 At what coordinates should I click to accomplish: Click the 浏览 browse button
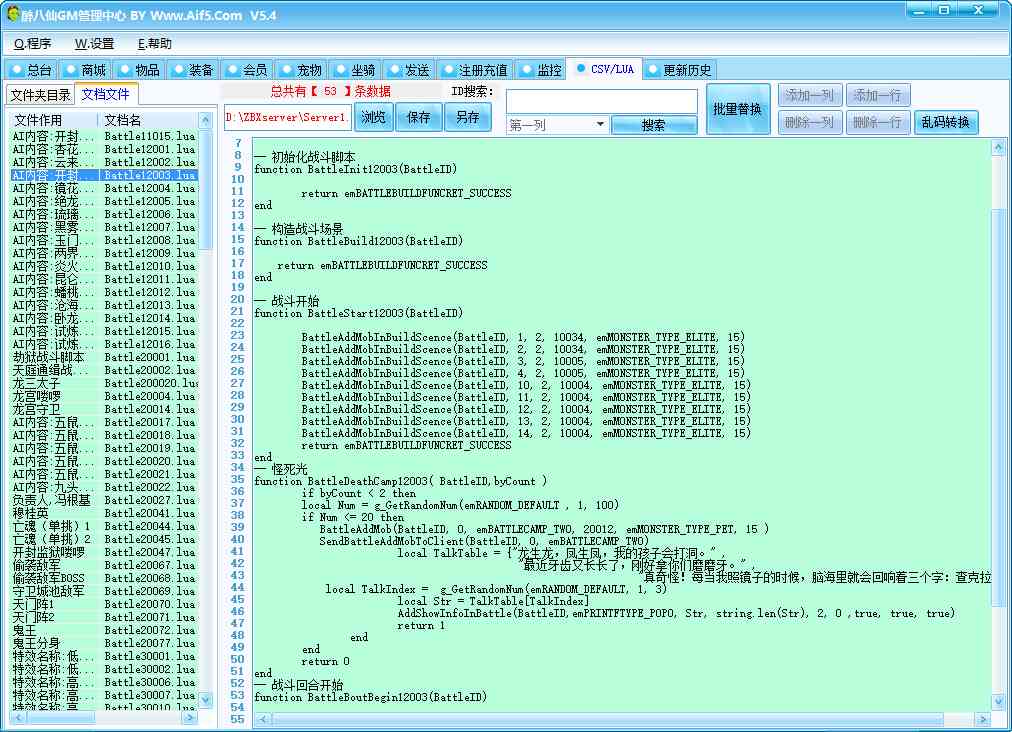pos(373,117)
